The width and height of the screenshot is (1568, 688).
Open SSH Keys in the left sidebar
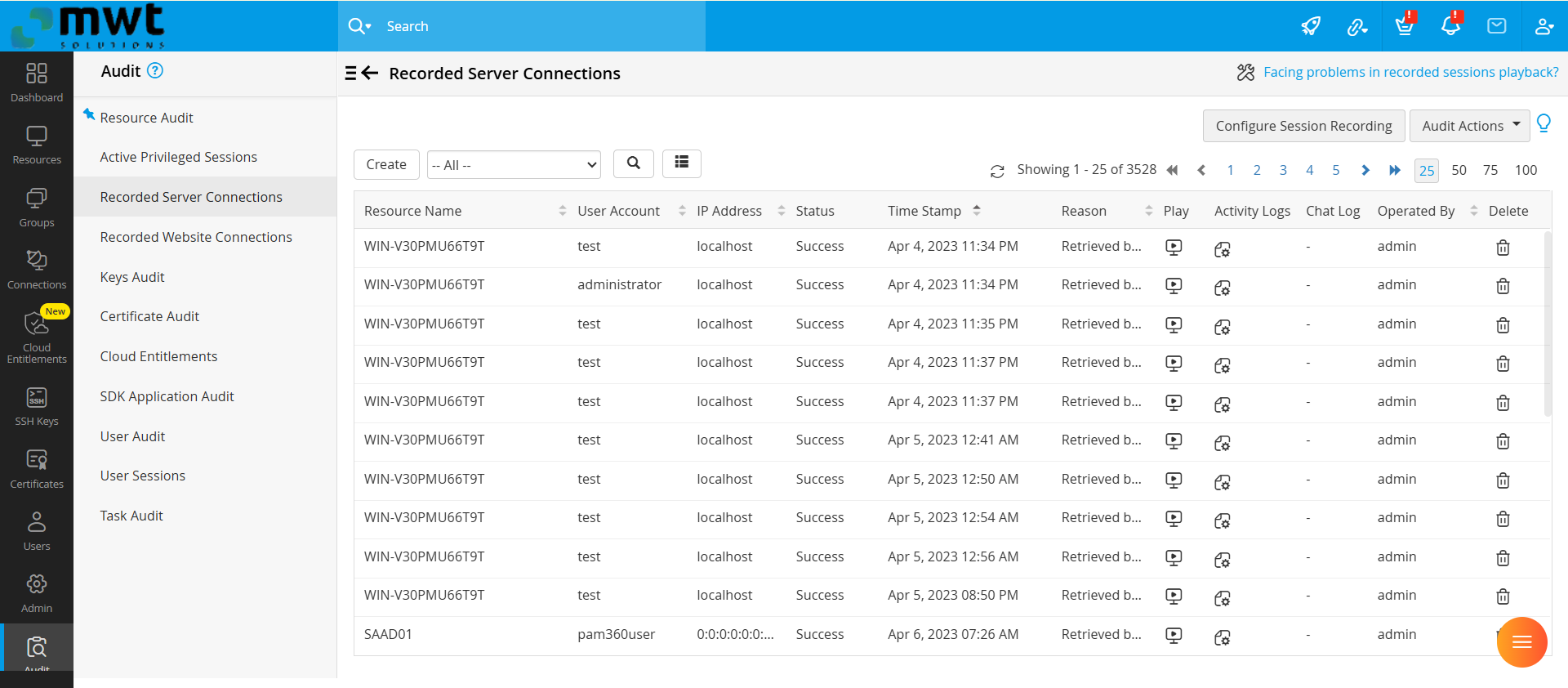tap(37, 406)
